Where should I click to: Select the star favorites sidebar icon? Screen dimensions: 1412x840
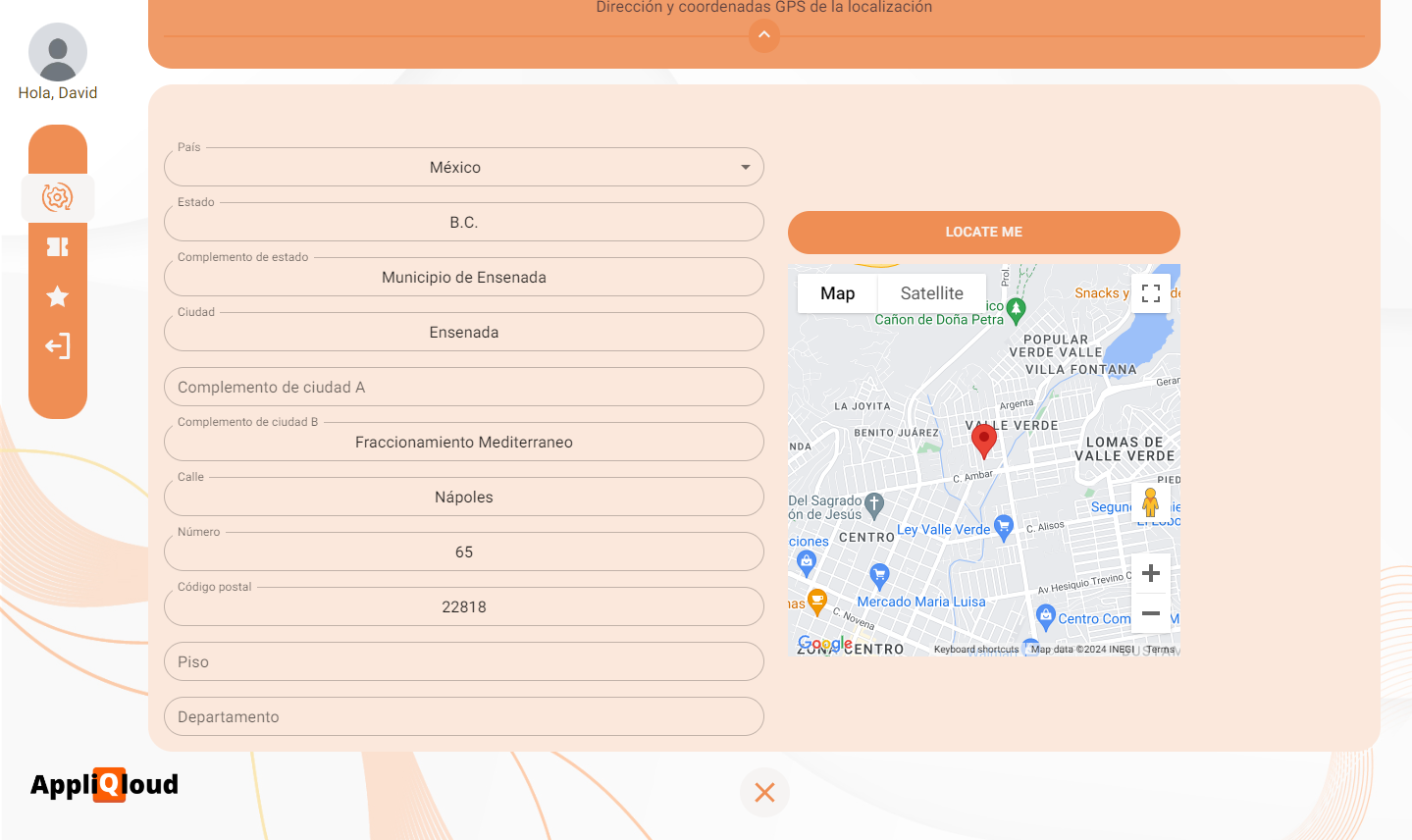(x=58, y=296)
